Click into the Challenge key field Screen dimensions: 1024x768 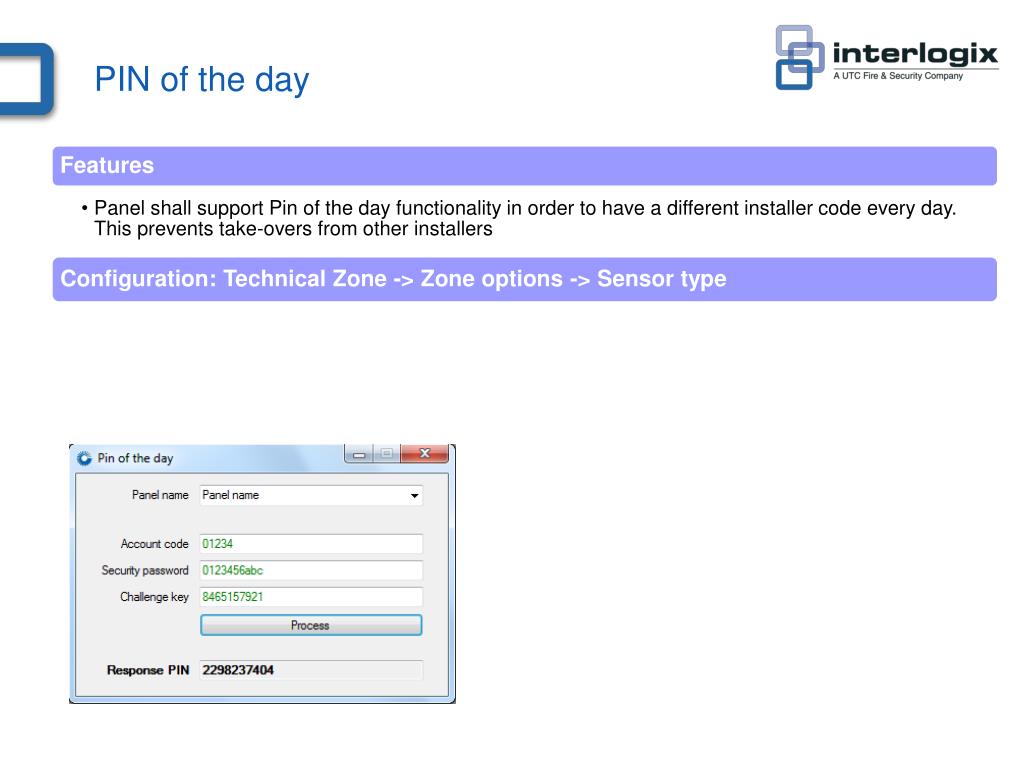[311, 597]
